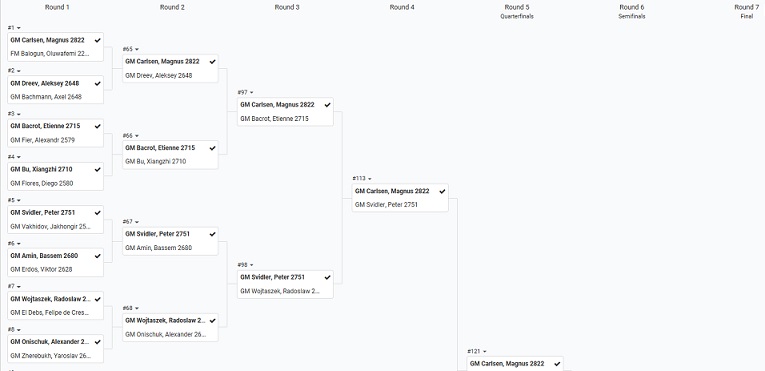Click checkmark beside Amin, Bassem 2680 in match #6
The width and height of the screenshot is (765, 371).
98,256
